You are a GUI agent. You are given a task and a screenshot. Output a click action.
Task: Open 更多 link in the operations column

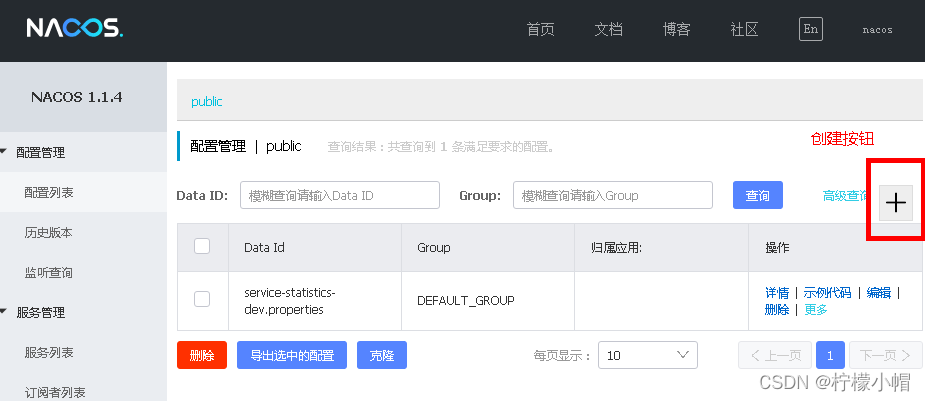coord(816,309)
